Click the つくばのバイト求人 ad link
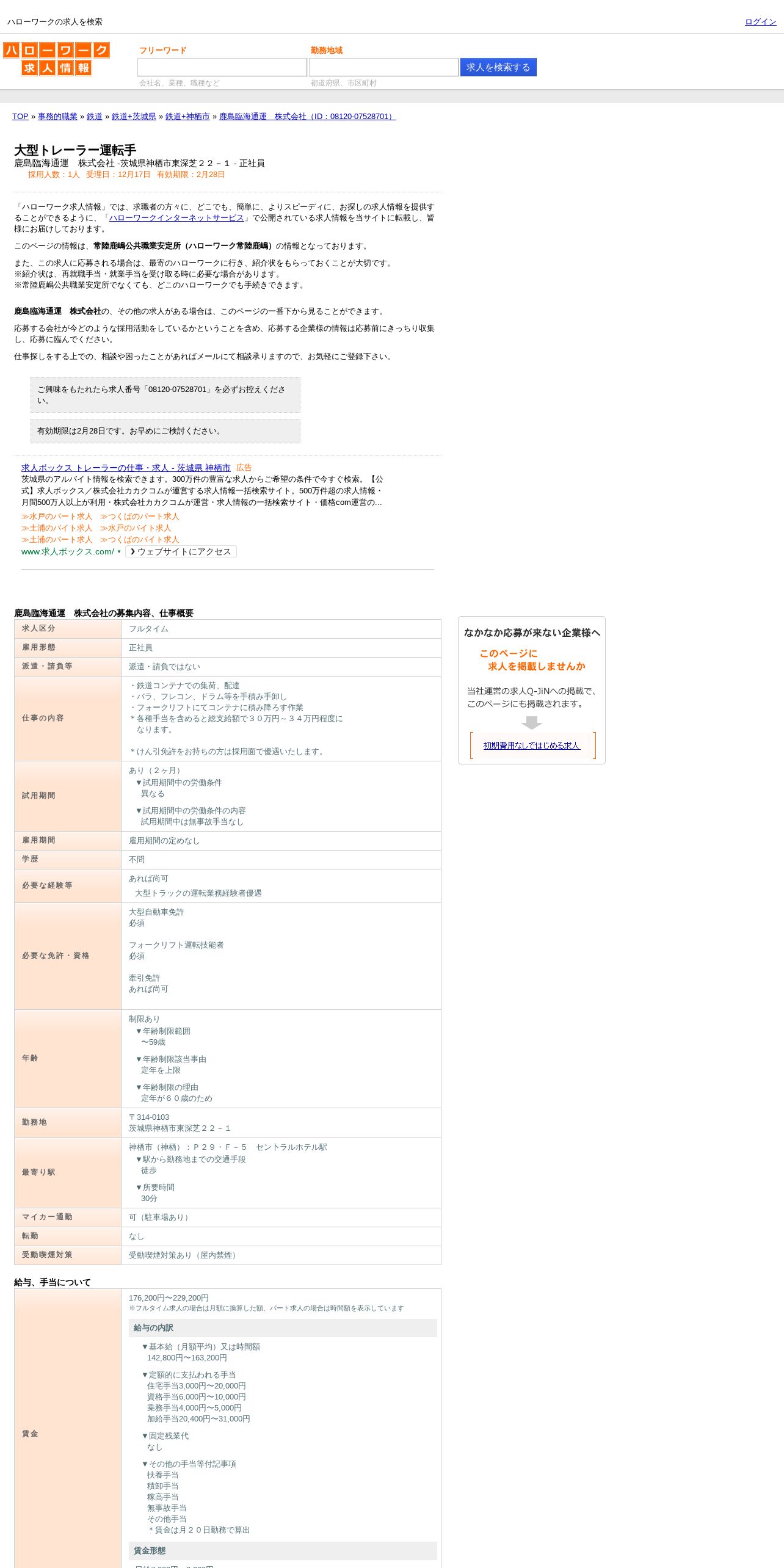 [140, 540]
